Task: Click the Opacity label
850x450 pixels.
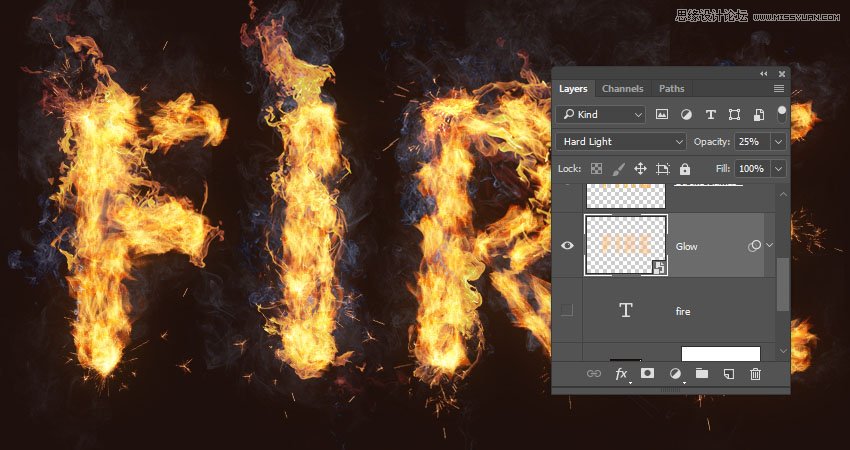Action: point(712,142)
